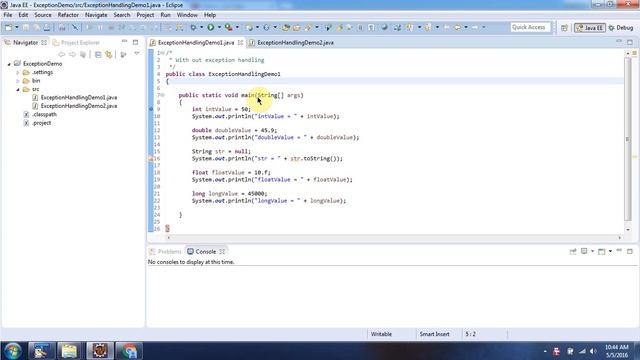Select ExceptionHandlingDemo2.java in Navigator tree
The image size is (640, 360).
[79, 106]
